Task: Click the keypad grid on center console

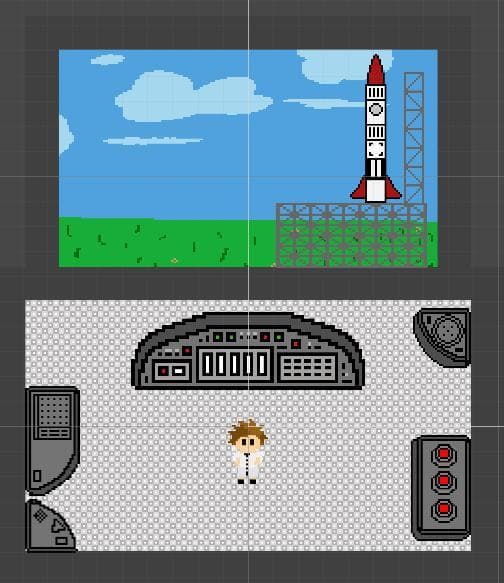Action: pos(308,368)
